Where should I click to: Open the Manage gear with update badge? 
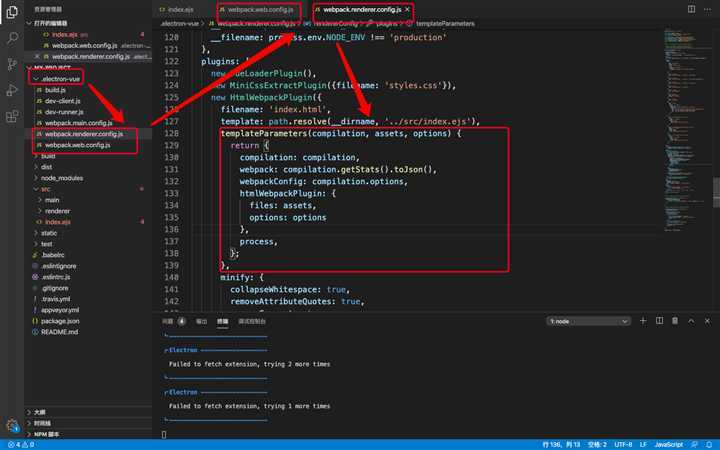pyautogui.click(x=12, y=425)
